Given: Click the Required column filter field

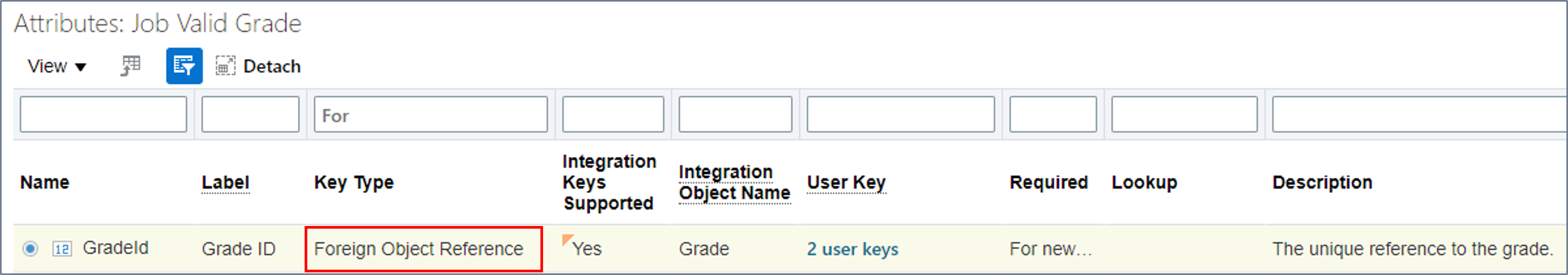Looking at the screenshot, I should (x=1052, y=114).
